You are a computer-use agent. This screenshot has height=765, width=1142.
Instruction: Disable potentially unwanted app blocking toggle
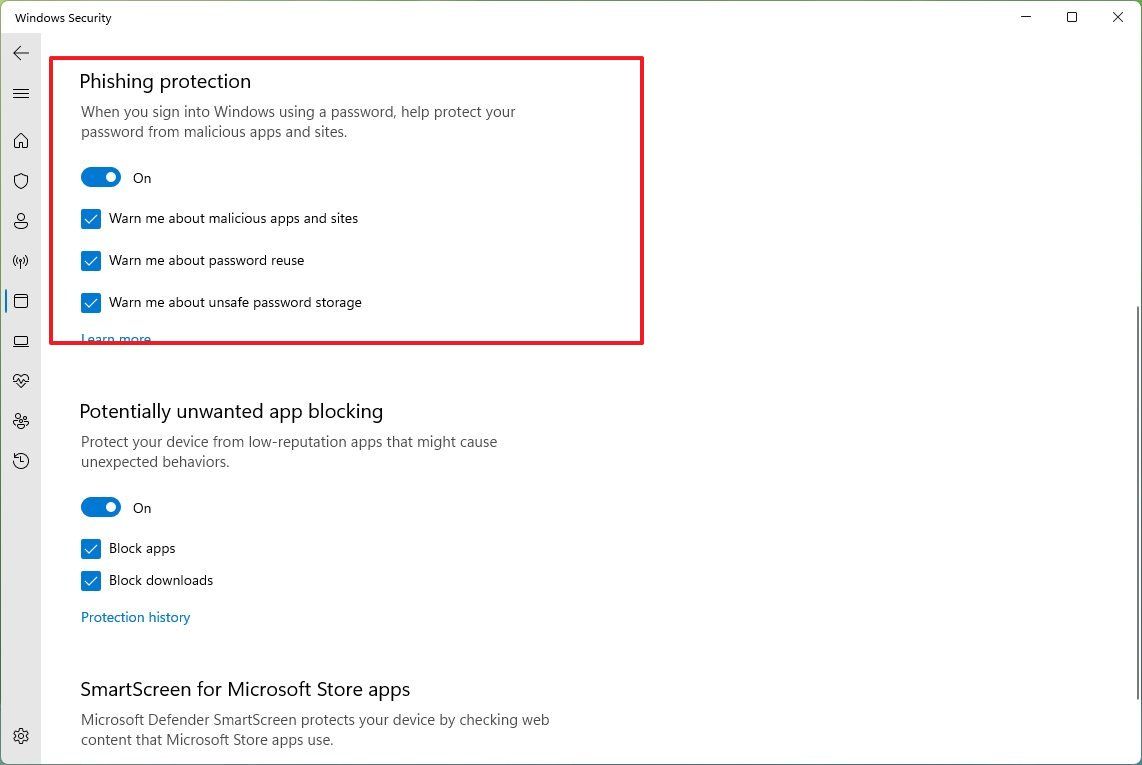tap(100, 507)
